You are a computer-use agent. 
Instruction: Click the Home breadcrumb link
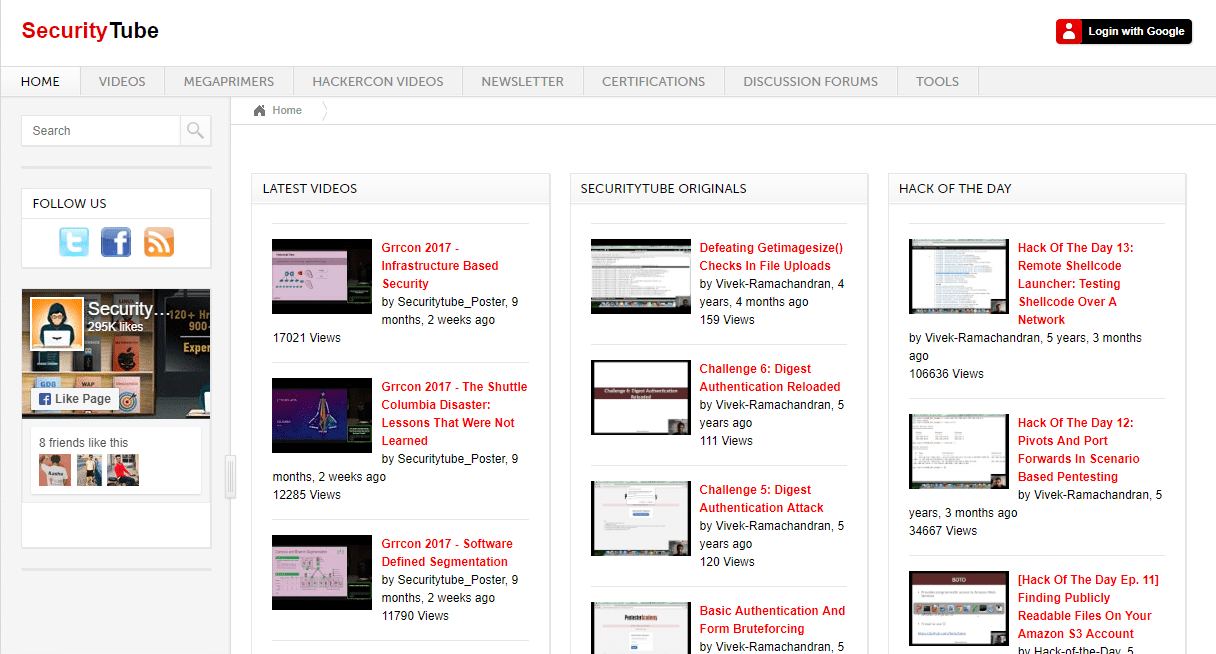point(287,111)
